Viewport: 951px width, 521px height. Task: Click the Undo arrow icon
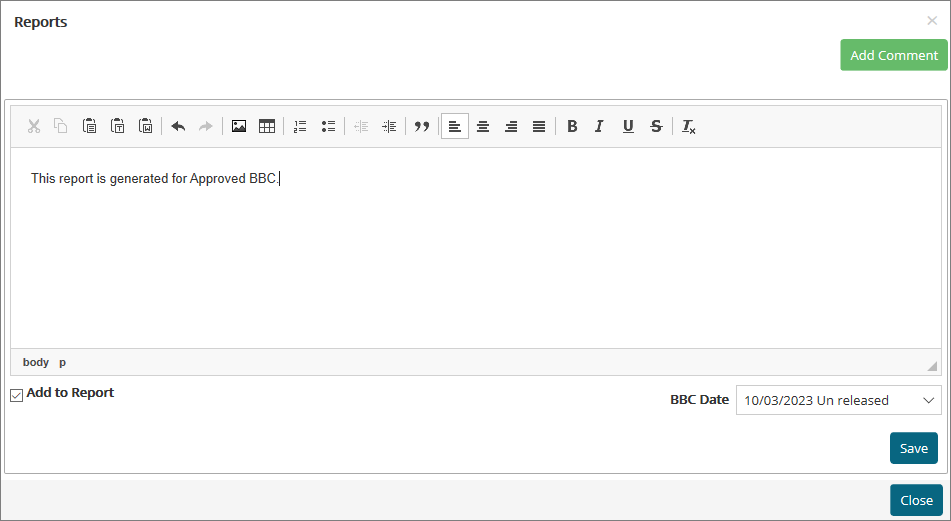pos(178,126)
